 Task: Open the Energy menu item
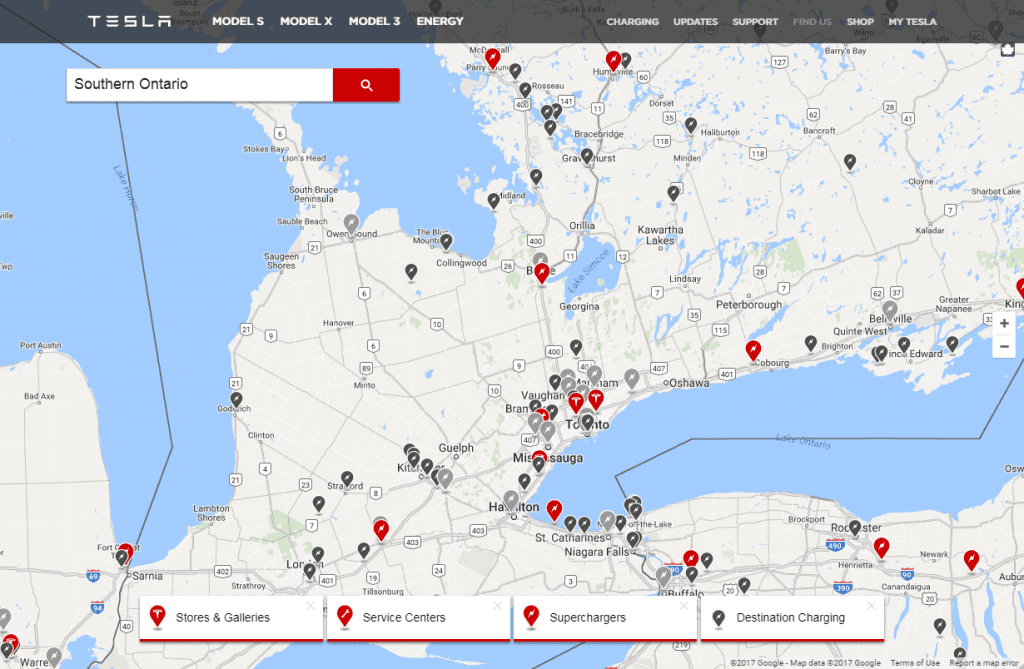click(x=440, y=22)
